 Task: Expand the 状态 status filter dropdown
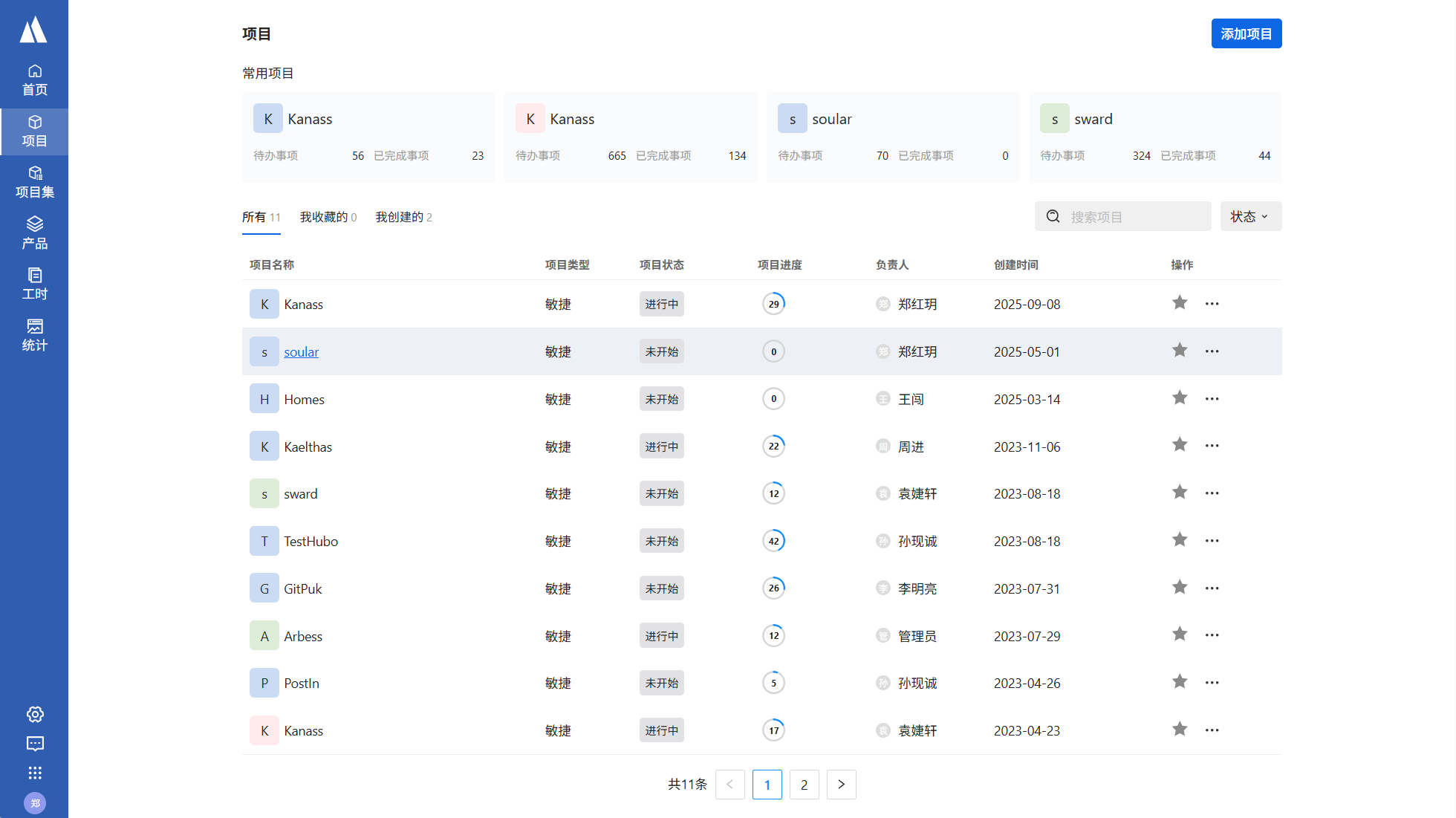click(1250, 216)
